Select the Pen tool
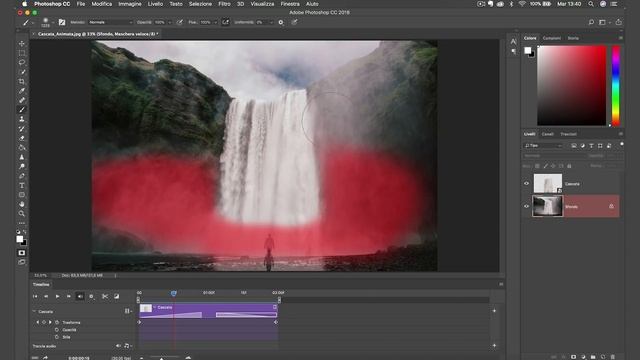The width and height of the screenshot is (640, 360). pos(22,176)
